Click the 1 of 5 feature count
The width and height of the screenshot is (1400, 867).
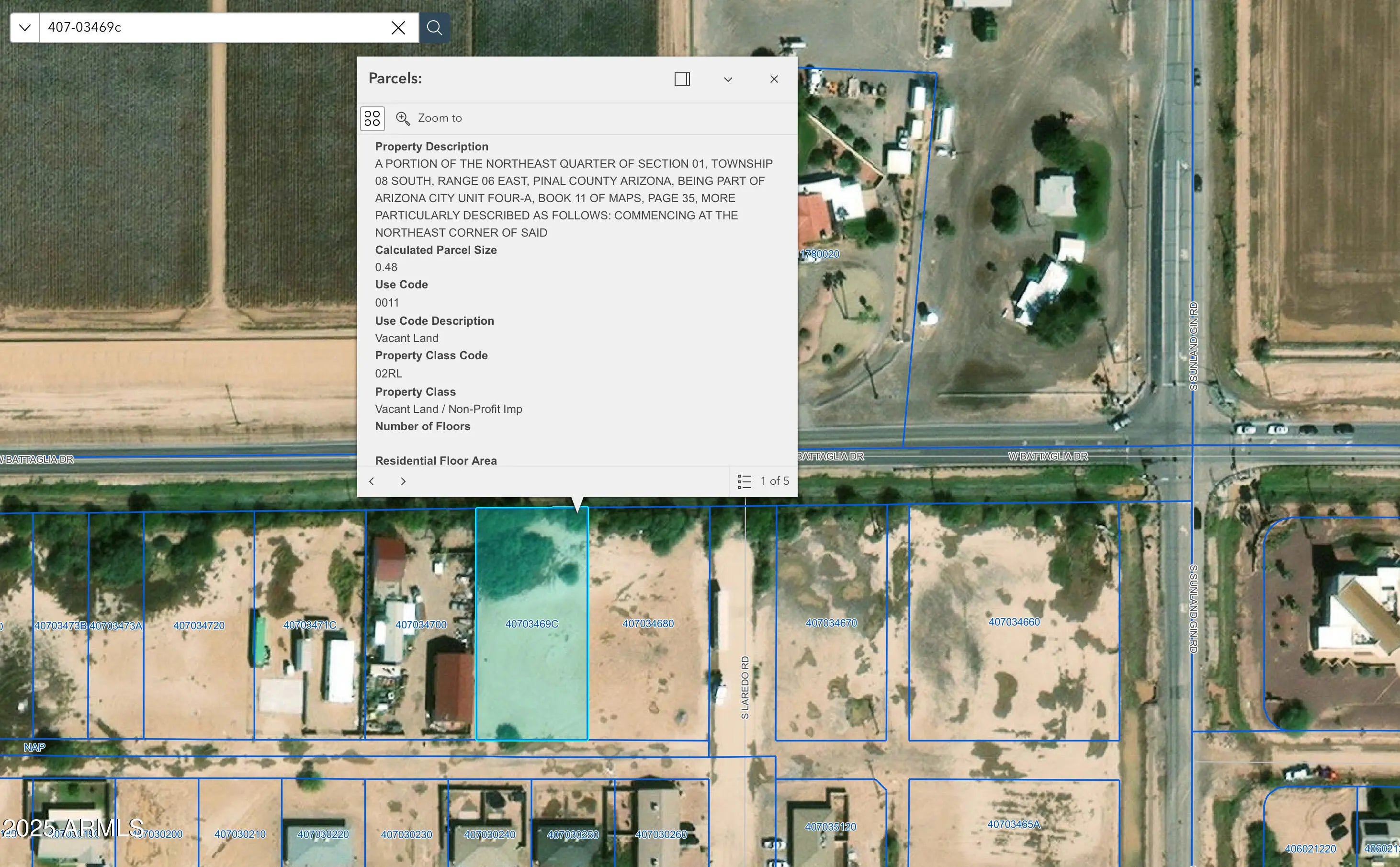coord(774,481)
